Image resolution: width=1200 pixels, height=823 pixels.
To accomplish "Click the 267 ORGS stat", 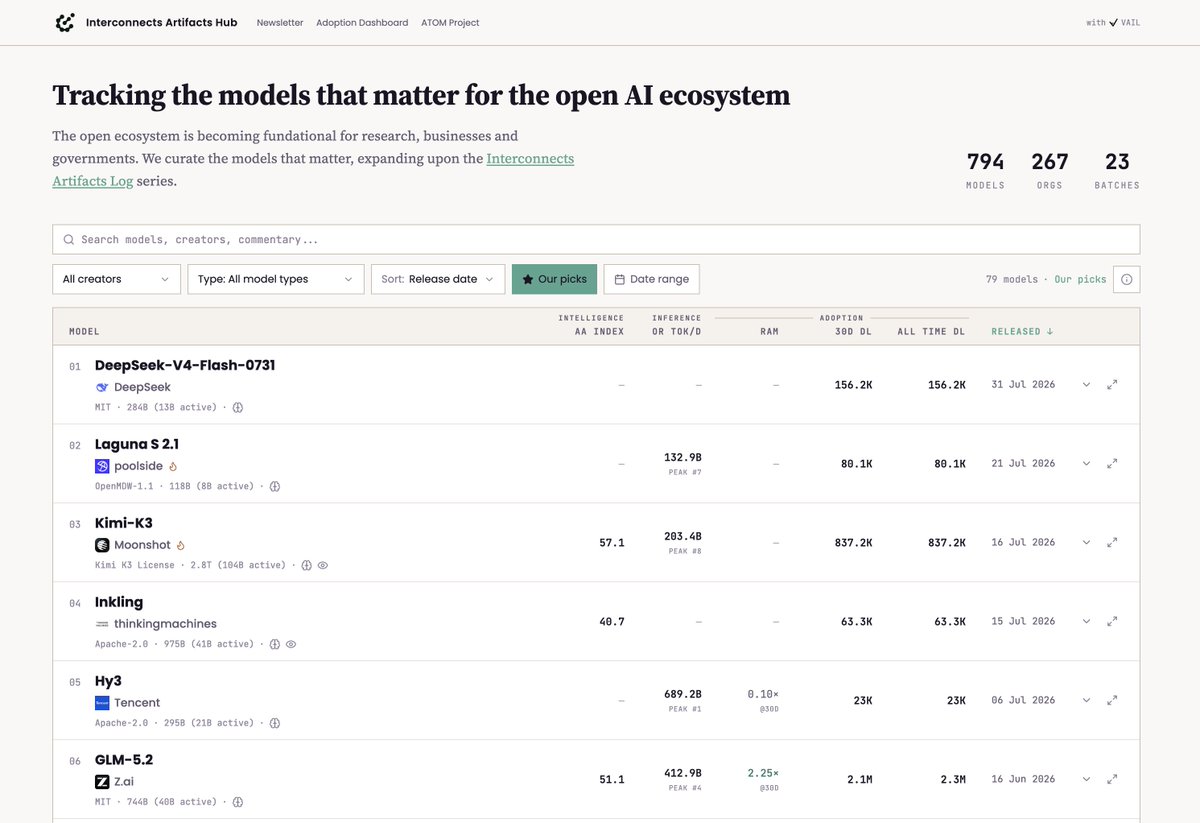I will tap(1050, 169).
